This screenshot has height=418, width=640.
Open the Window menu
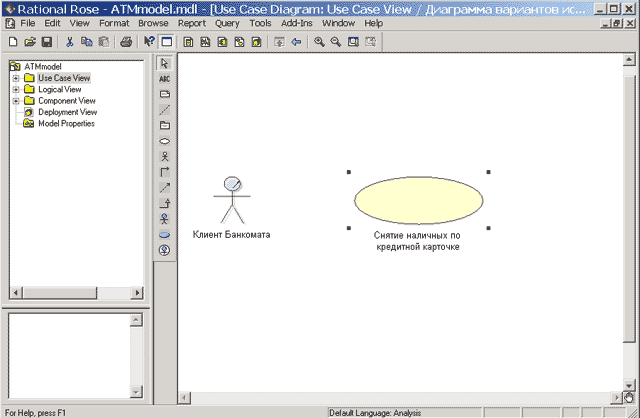(338, 23)
